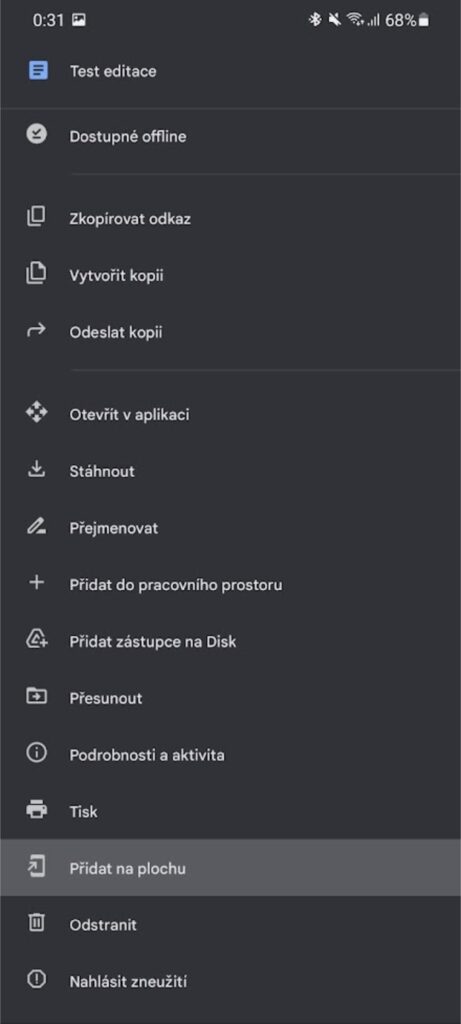Toggle the Dostupné offline checkmark icon
The height and width of the screenshot is (1024, 461).
coord(37,135)
